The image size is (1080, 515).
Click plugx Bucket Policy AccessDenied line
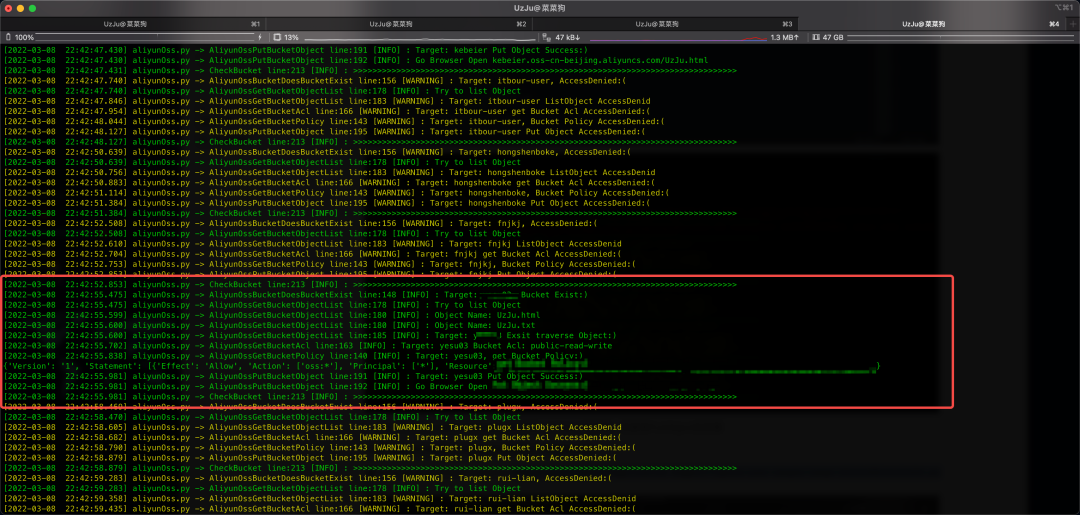tap(320, 448)
